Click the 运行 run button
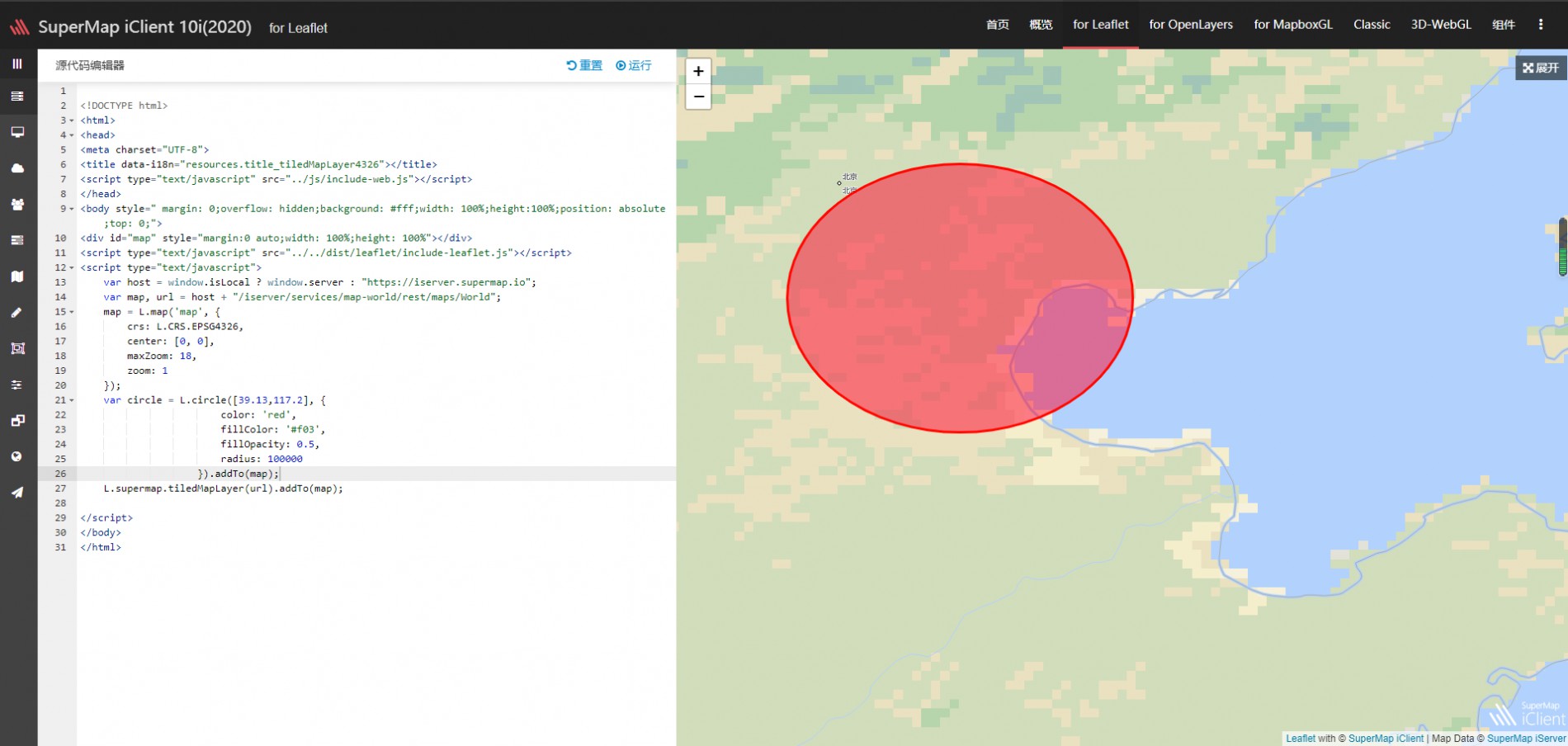Image resolution: width=1568 pixels, height=746 pixels. [634, 65]
